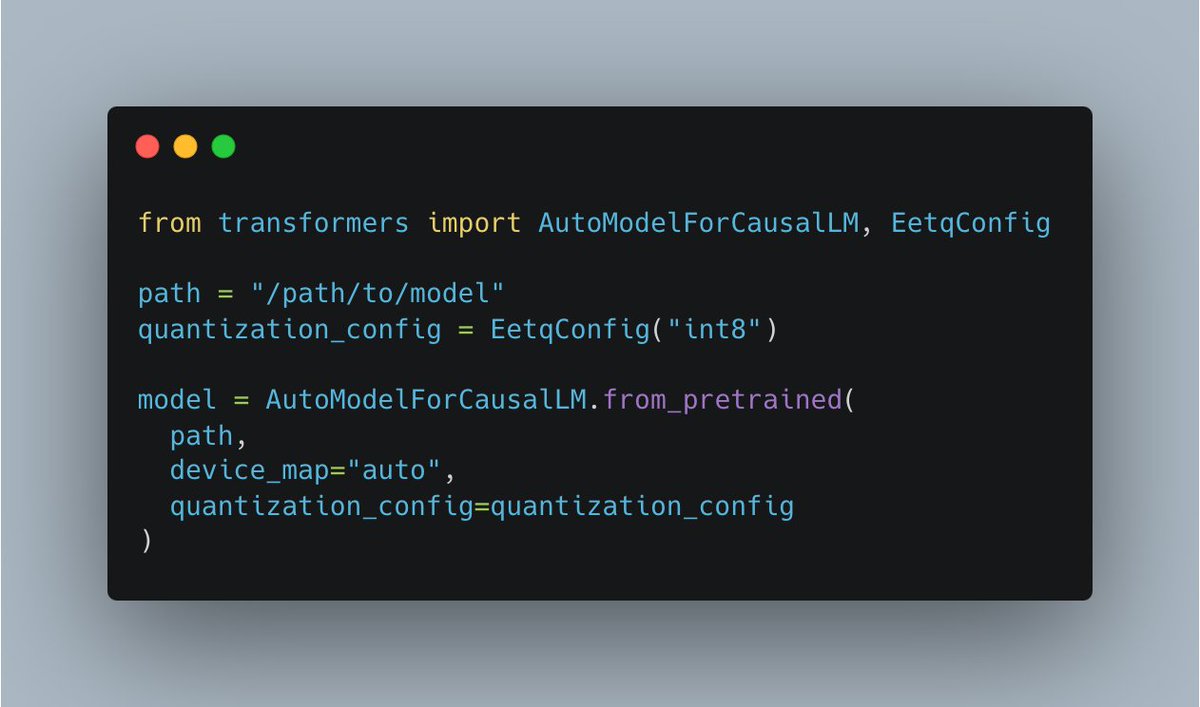Click the 'device_map' keyword argument
1200x707 pixels.
249,471
